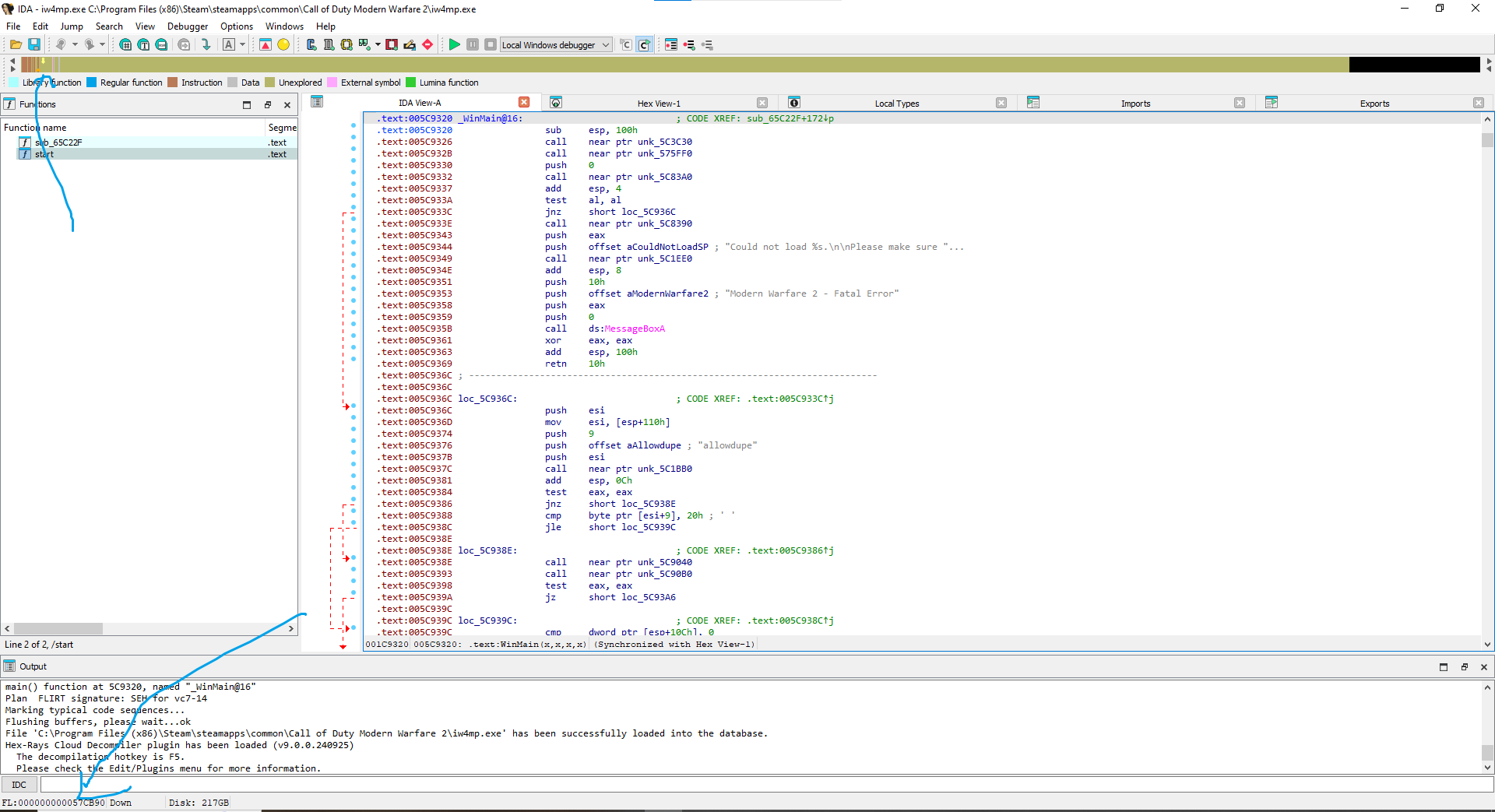
Task: Click the greyed lines toolbar icon
Action: pyautogui.click(x=707, y=44)
